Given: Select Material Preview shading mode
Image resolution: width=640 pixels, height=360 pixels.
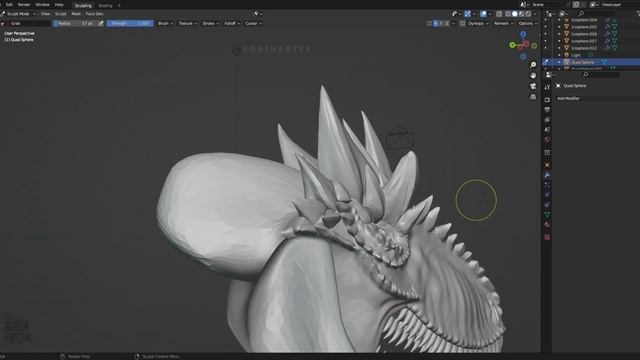Looking at the screenshot, I should coord(522,13).
